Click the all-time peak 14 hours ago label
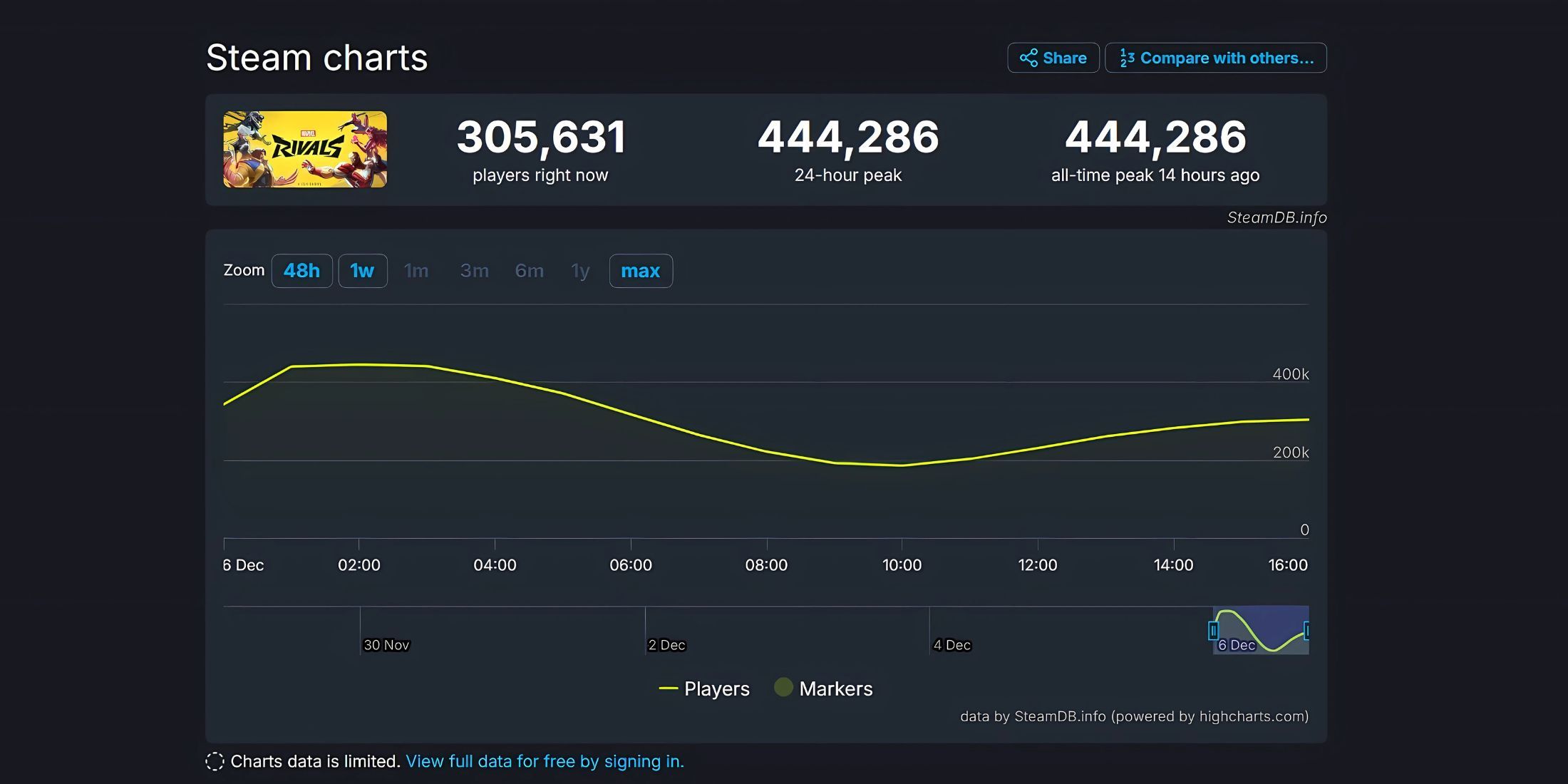The height and width of the screenshot is (784, 1568). click(1155, 175)
